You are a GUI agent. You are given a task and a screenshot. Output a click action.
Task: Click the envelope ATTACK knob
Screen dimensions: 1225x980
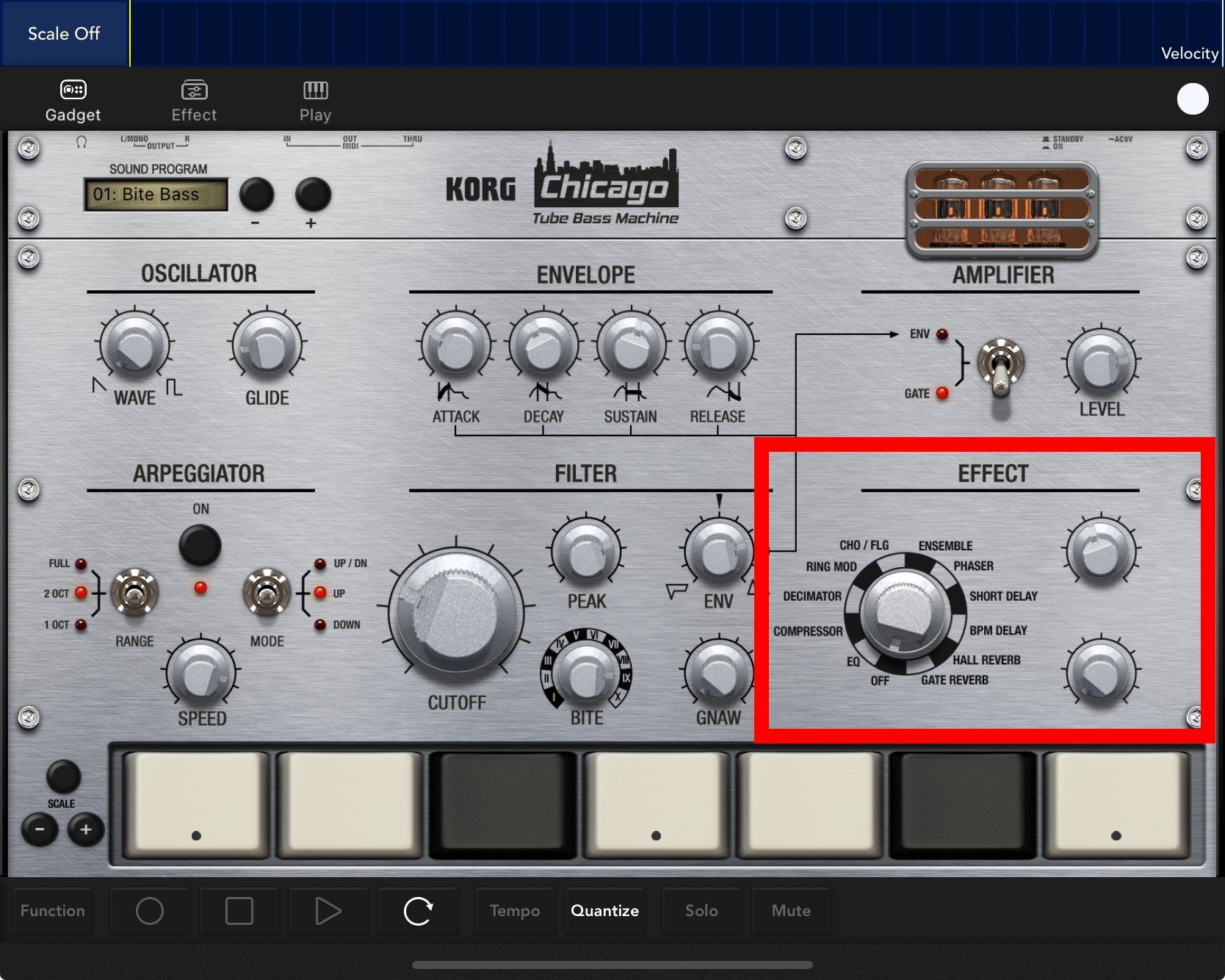coord(456,346)
